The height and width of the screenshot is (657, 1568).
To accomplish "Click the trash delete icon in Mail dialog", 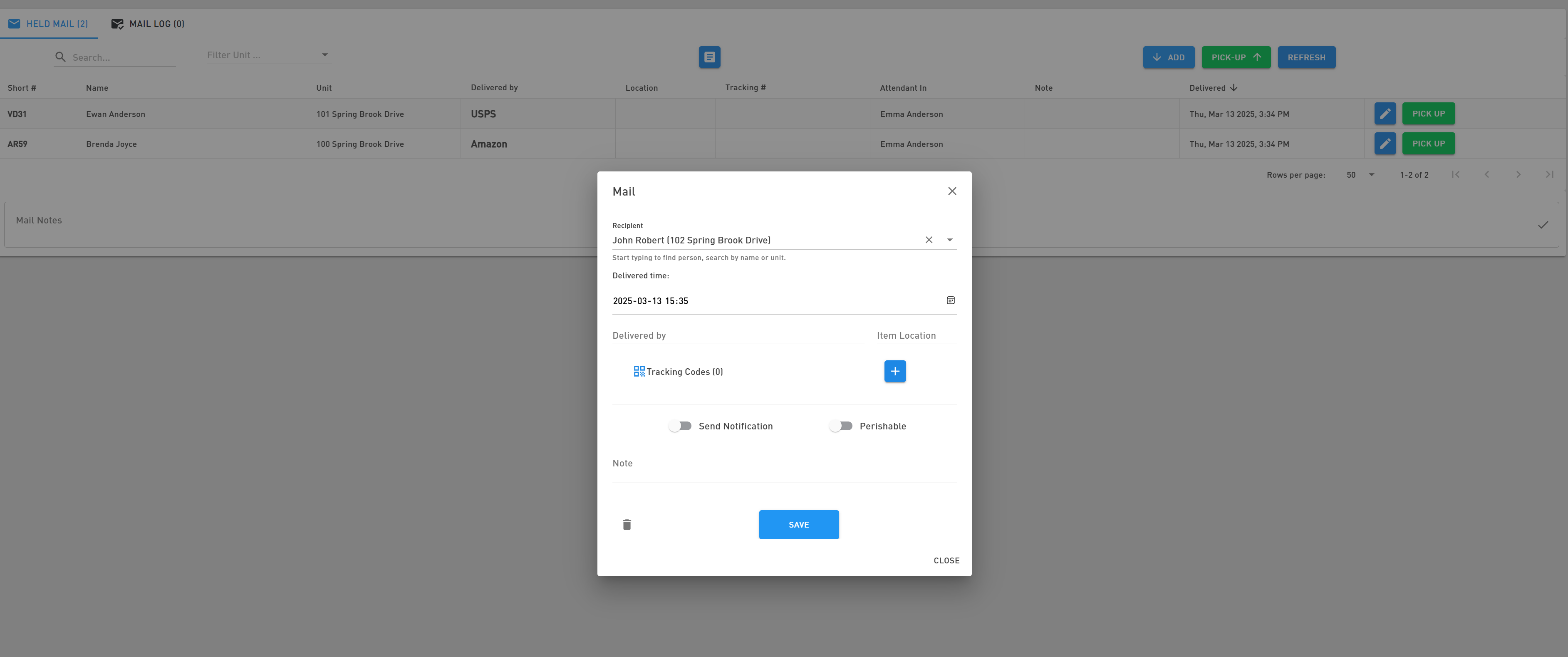I will pos(627,524).
